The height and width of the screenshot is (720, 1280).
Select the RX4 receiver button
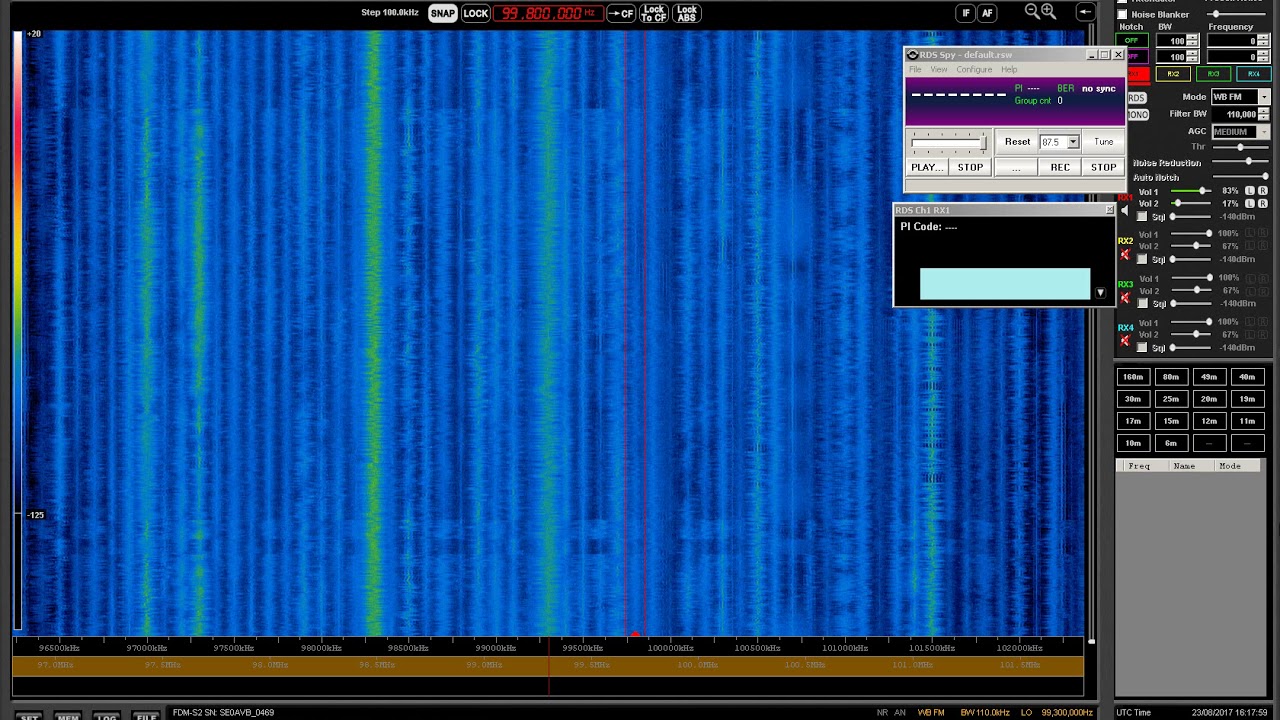pos(1253,74)
